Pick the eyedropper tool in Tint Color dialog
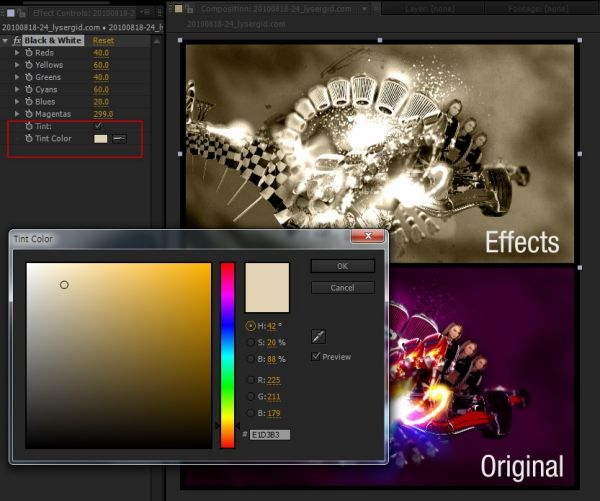600x501 pixels. [318, 336]
